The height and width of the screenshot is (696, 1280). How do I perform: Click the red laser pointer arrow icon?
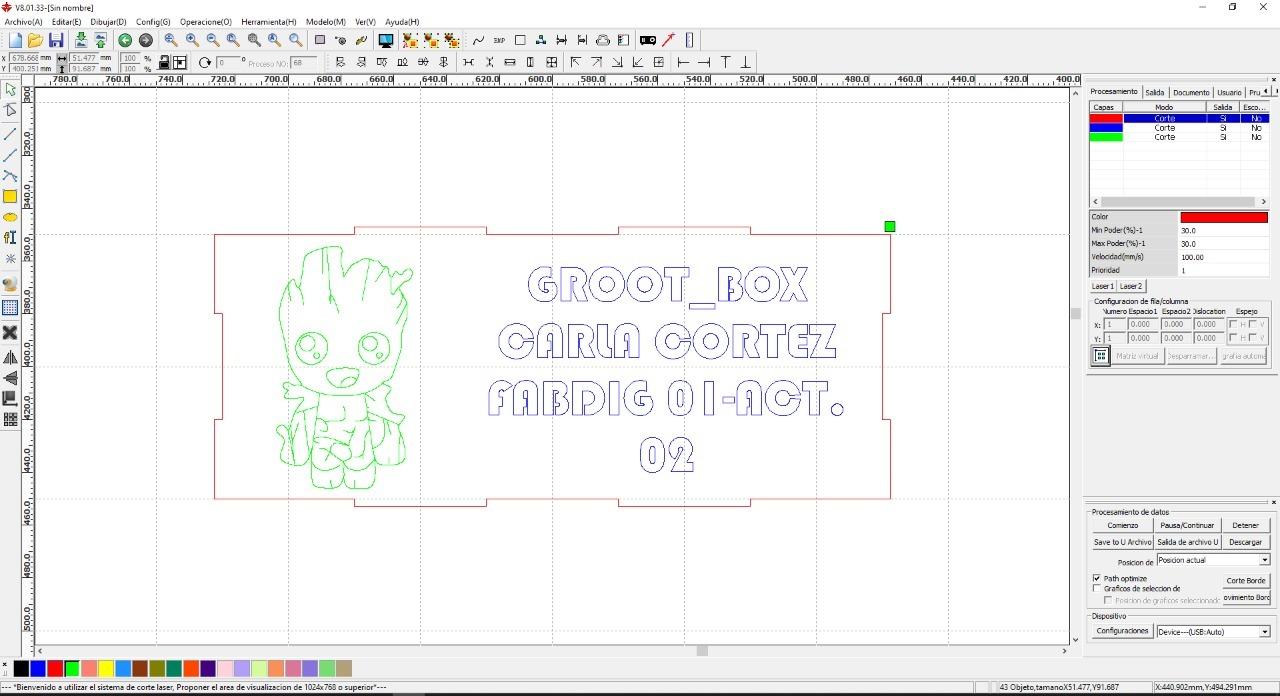pyautogui.click(x=669, y=40)
